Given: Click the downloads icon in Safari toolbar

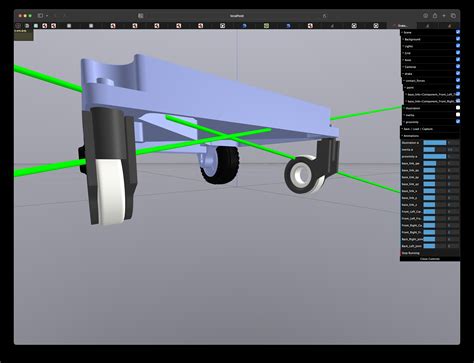Looking at the screenshot, I should tap(425, 16).
